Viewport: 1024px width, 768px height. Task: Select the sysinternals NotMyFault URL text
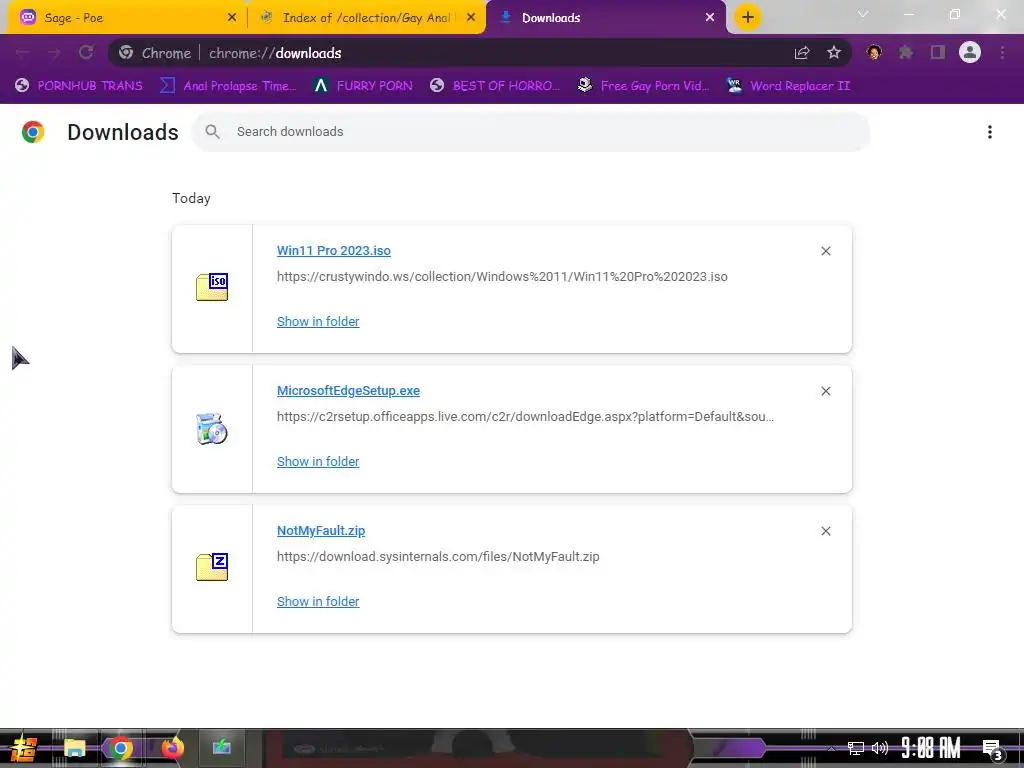click(x=438, y=557)
